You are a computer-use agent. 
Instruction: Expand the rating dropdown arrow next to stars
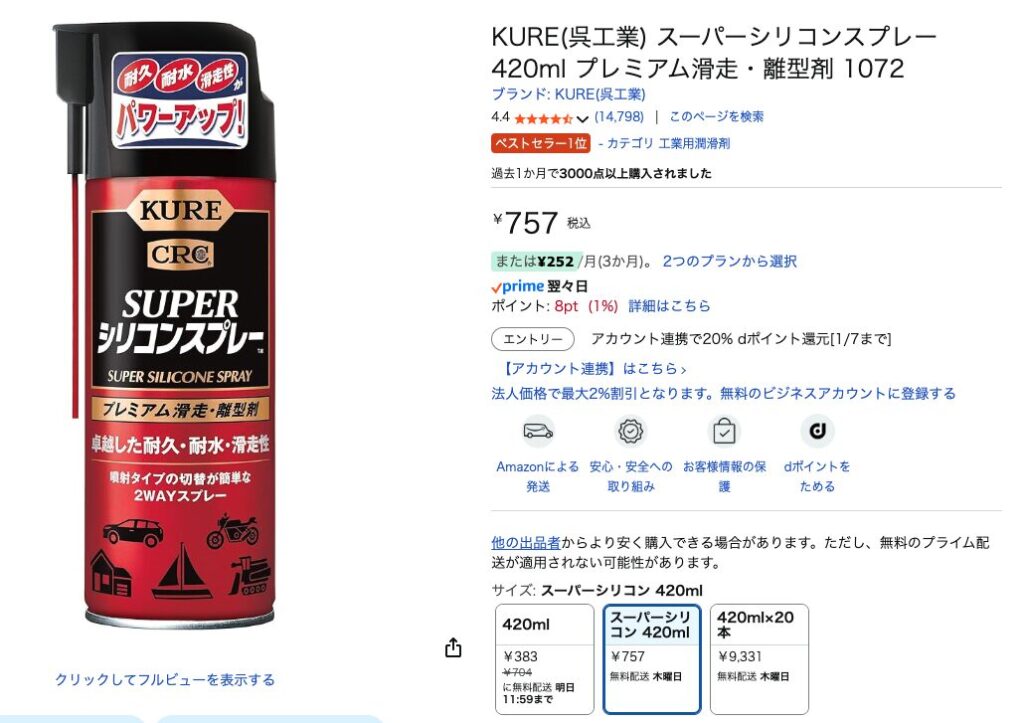(x=582, y=119)
